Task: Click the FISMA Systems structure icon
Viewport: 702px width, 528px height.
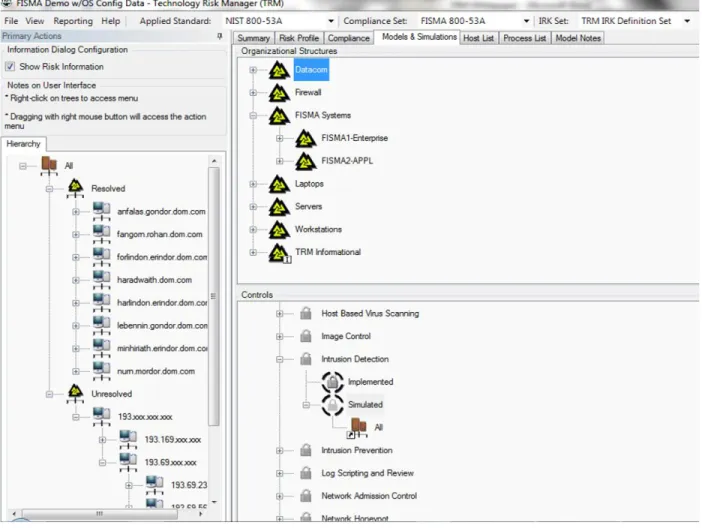Action: (279, 116)
